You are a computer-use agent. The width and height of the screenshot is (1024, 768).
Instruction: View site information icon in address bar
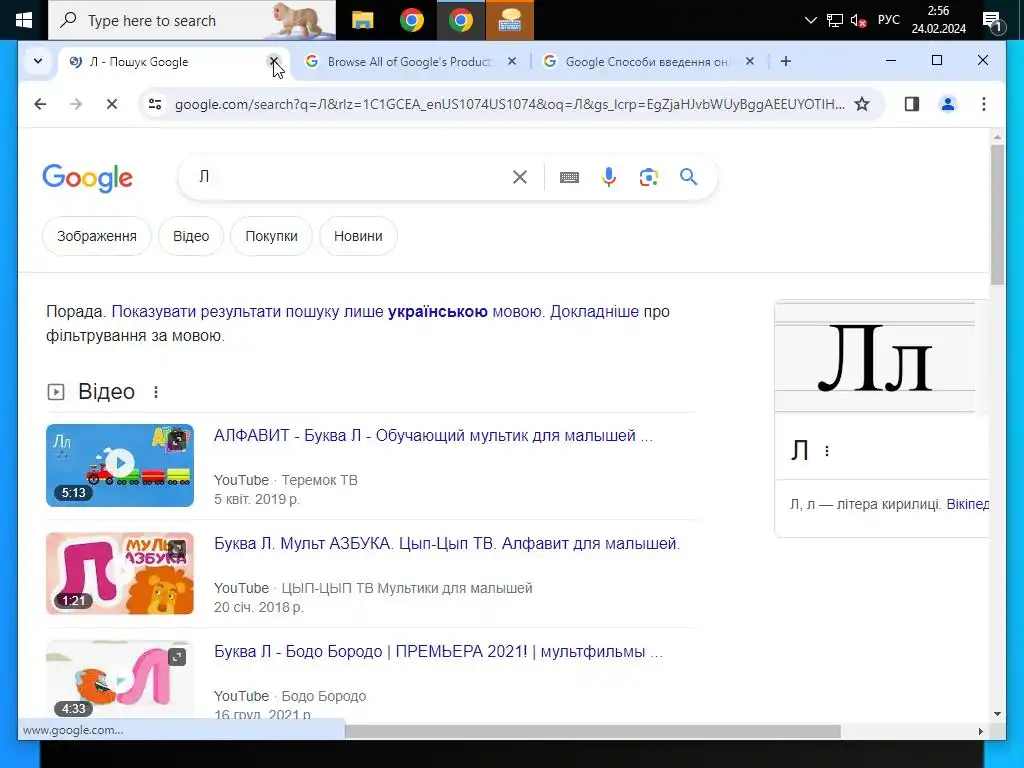point(155,104)
